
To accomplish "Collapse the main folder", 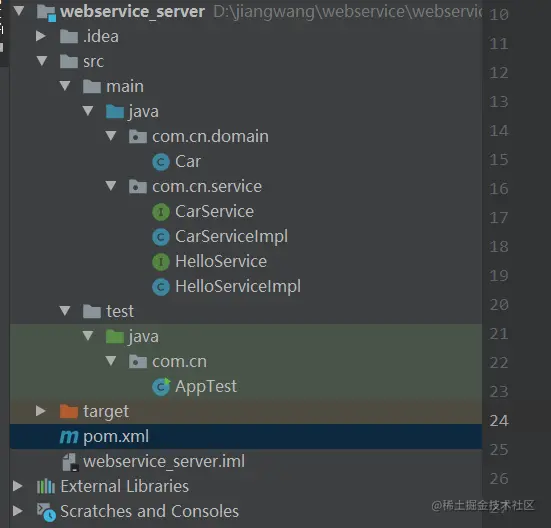I will click(65, 86).
